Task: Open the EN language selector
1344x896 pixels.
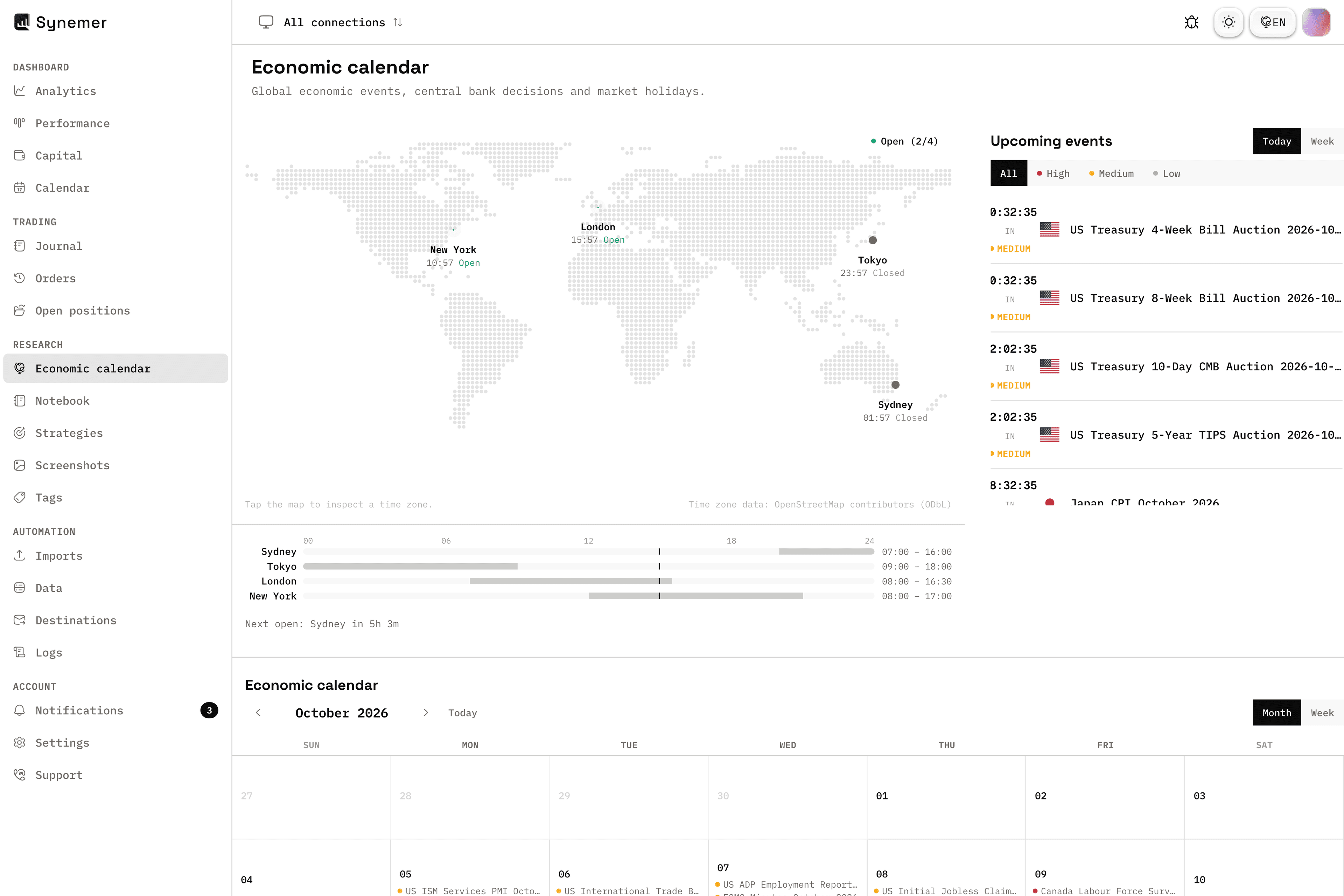Action: point(1273,22)
